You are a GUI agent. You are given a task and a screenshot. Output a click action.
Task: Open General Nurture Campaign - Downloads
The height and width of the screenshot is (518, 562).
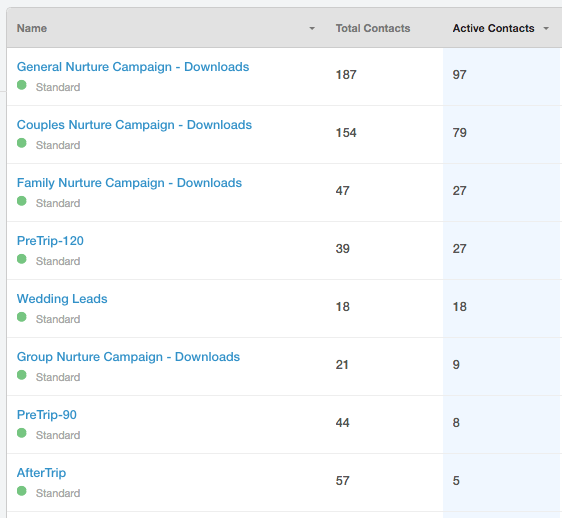(133, 67)
